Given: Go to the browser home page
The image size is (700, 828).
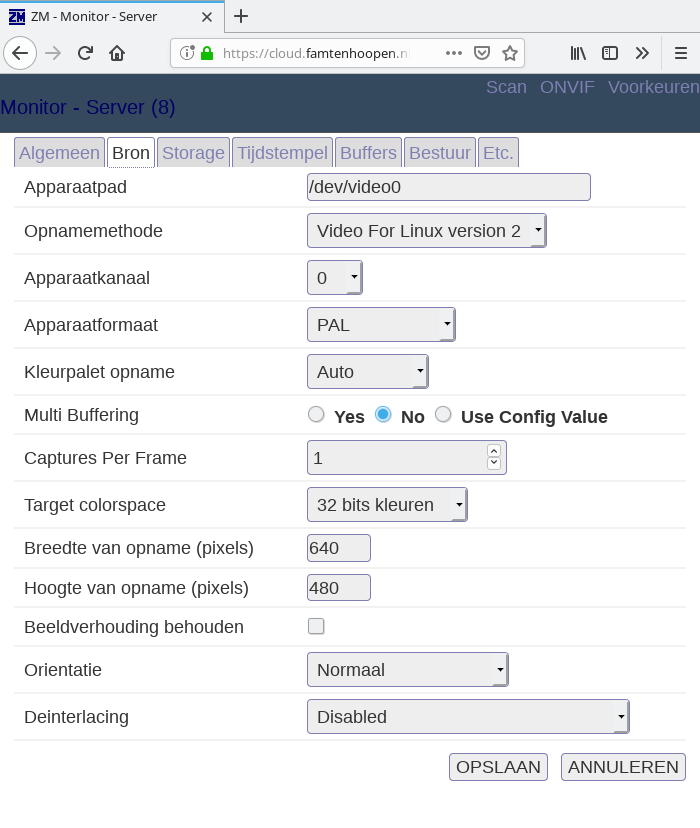Looking at the screenshot, I should 117,53.
